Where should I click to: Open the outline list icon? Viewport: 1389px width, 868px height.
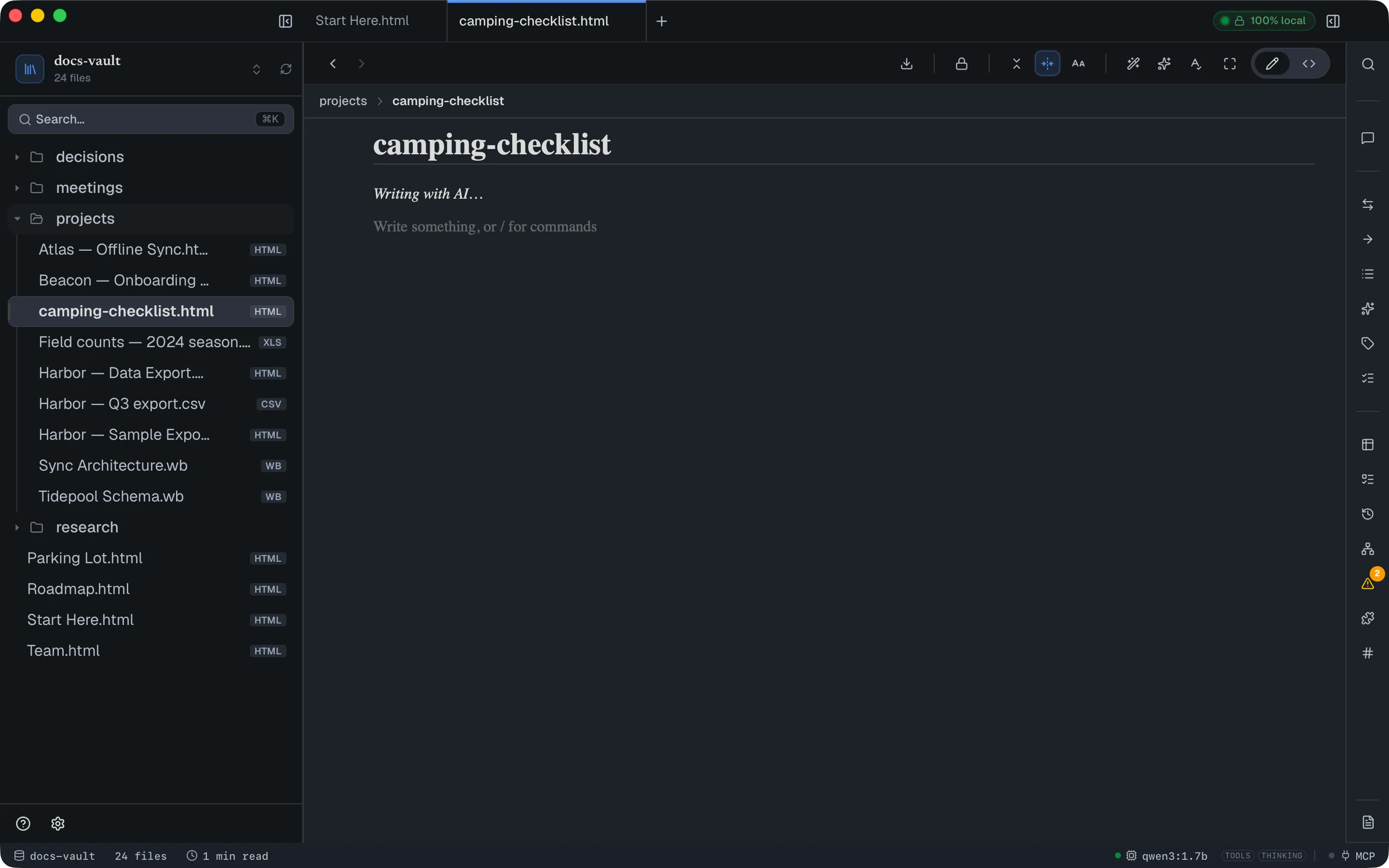click(1368, 274)
